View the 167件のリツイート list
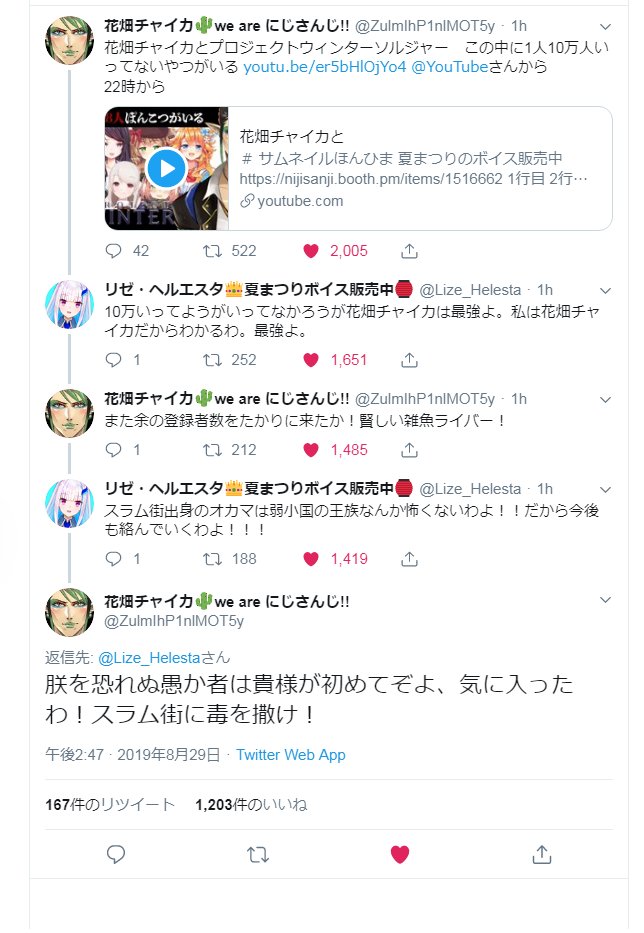Image resolution: width=644 pixels, height=933 pixels. click(x=110, y=804)
